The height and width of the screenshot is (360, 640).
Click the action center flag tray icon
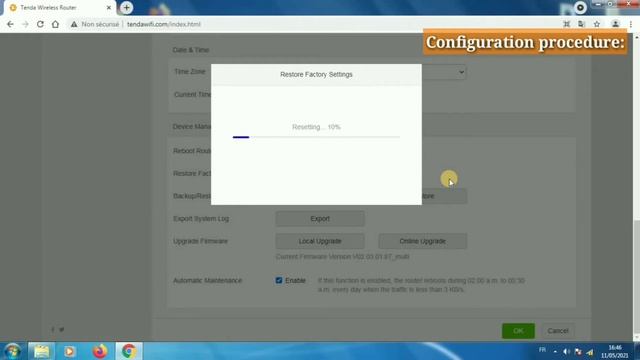pos(578,351)
